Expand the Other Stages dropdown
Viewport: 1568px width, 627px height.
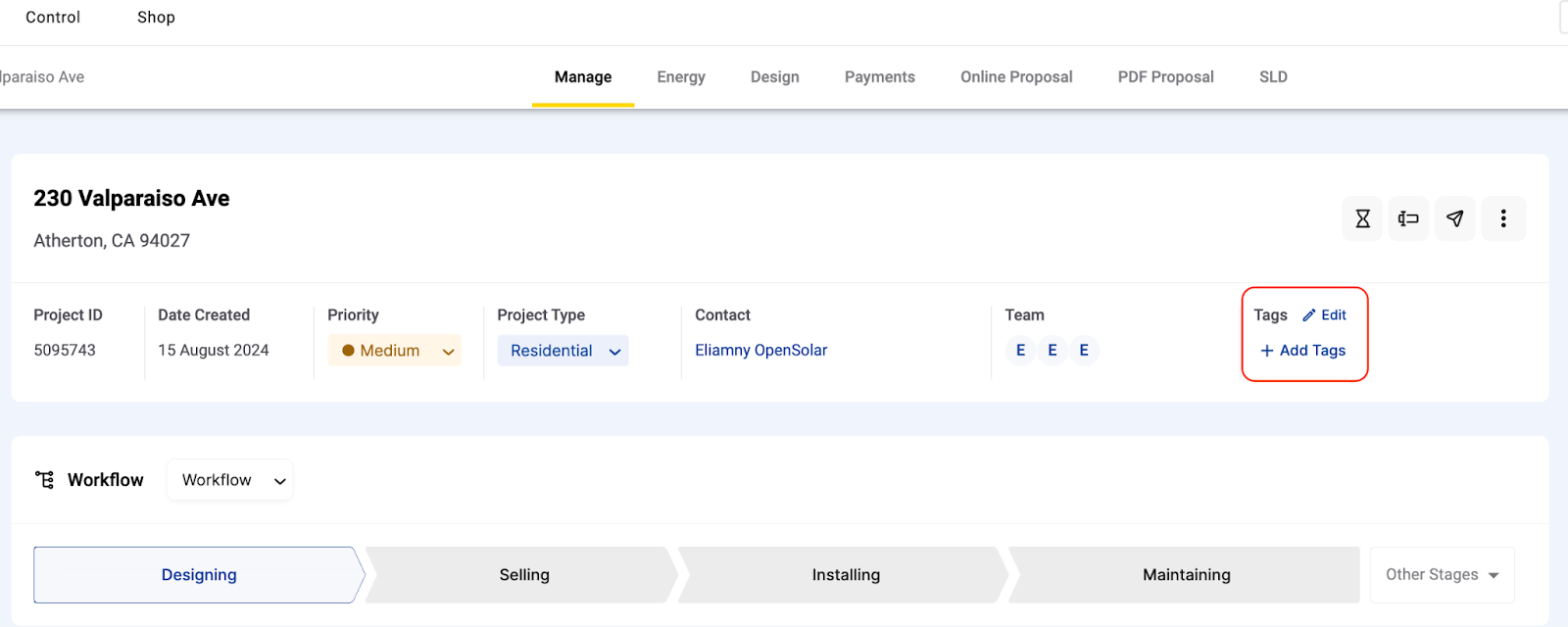1442,575
